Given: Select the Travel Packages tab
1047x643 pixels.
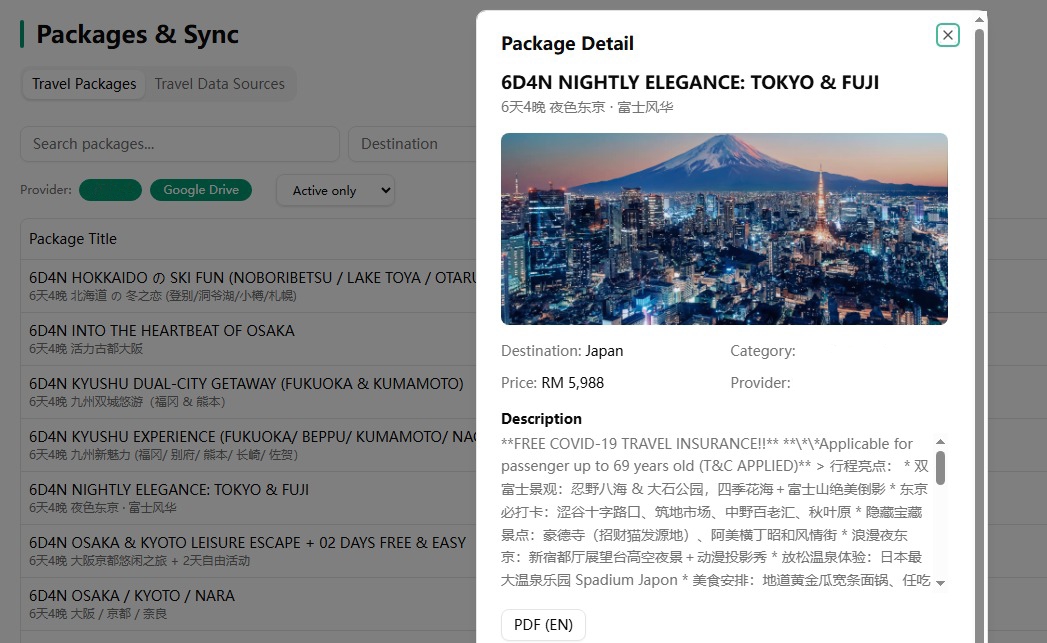Looking at the screenshot, I should pyautogui.click(x=83, y=84).
